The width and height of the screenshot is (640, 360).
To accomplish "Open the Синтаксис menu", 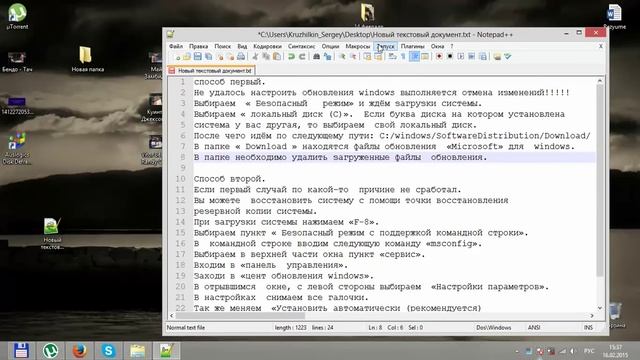I will click(301, 46).
